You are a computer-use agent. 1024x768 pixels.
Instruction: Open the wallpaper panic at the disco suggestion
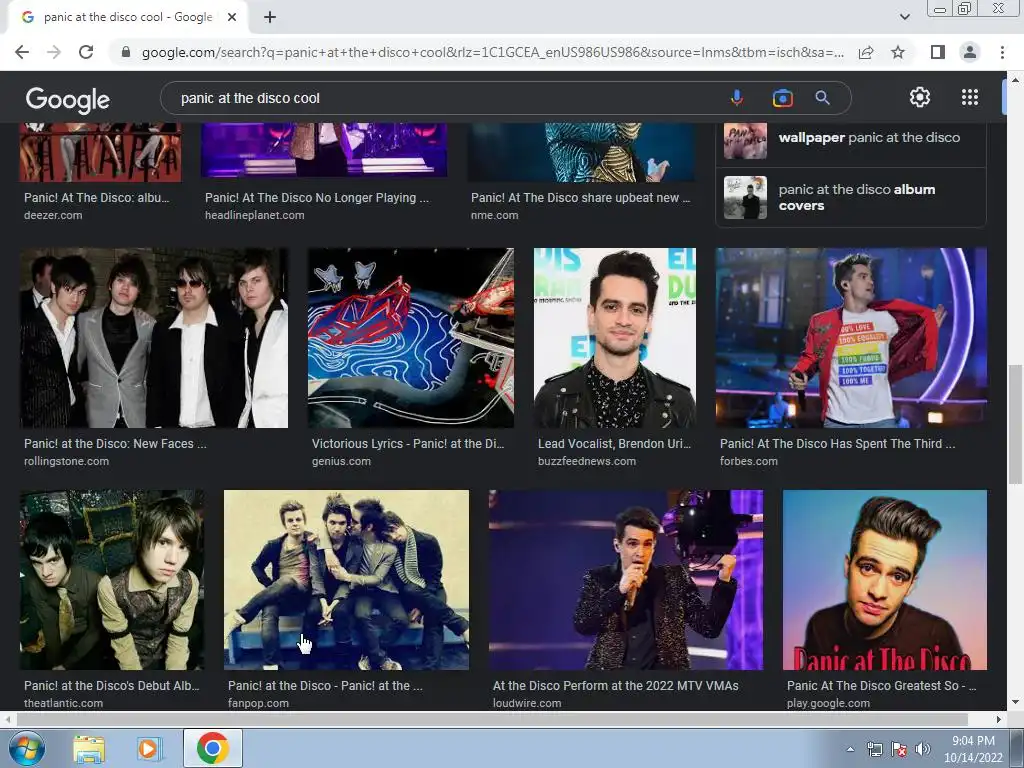[850, 138]
